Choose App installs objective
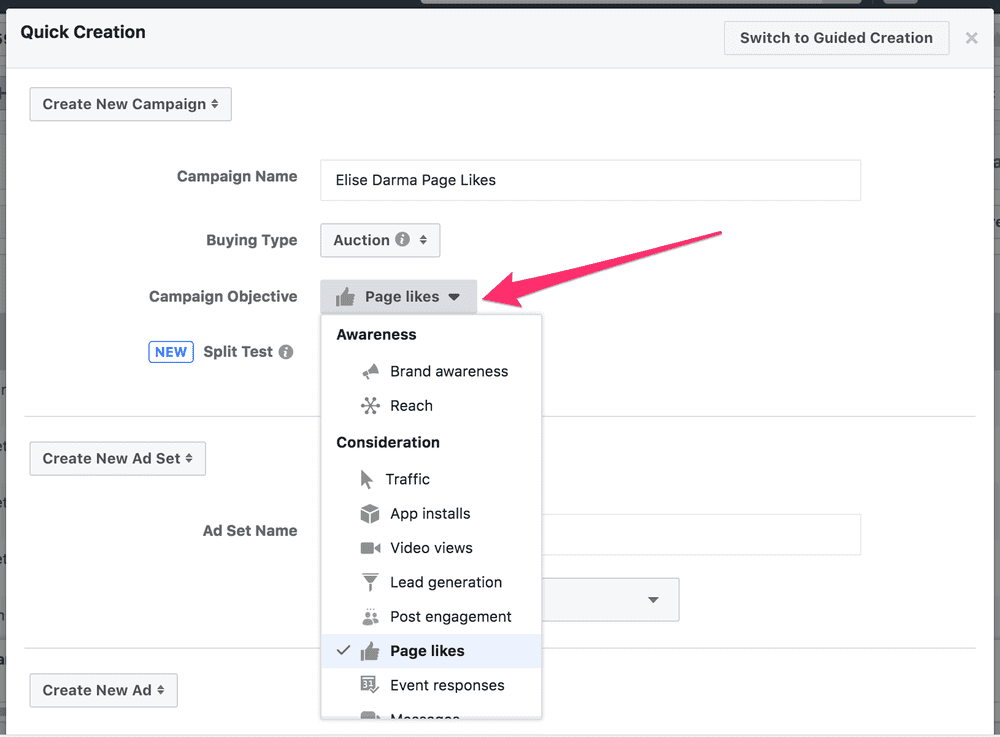The image size is (1000, 737). tap(431, 514)
